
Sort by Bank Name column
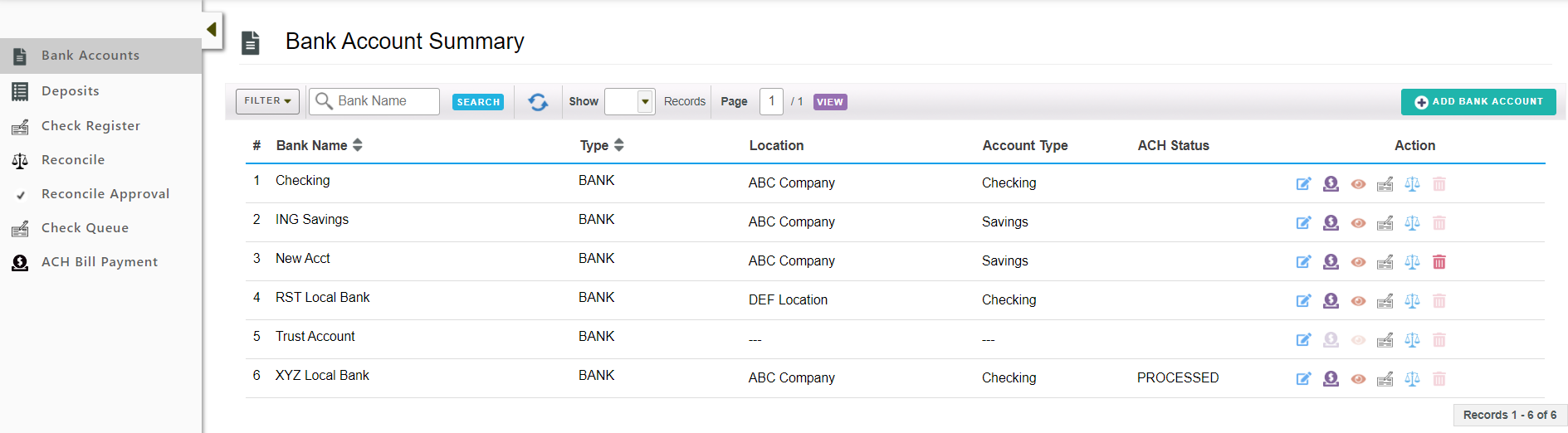(320, 145)
